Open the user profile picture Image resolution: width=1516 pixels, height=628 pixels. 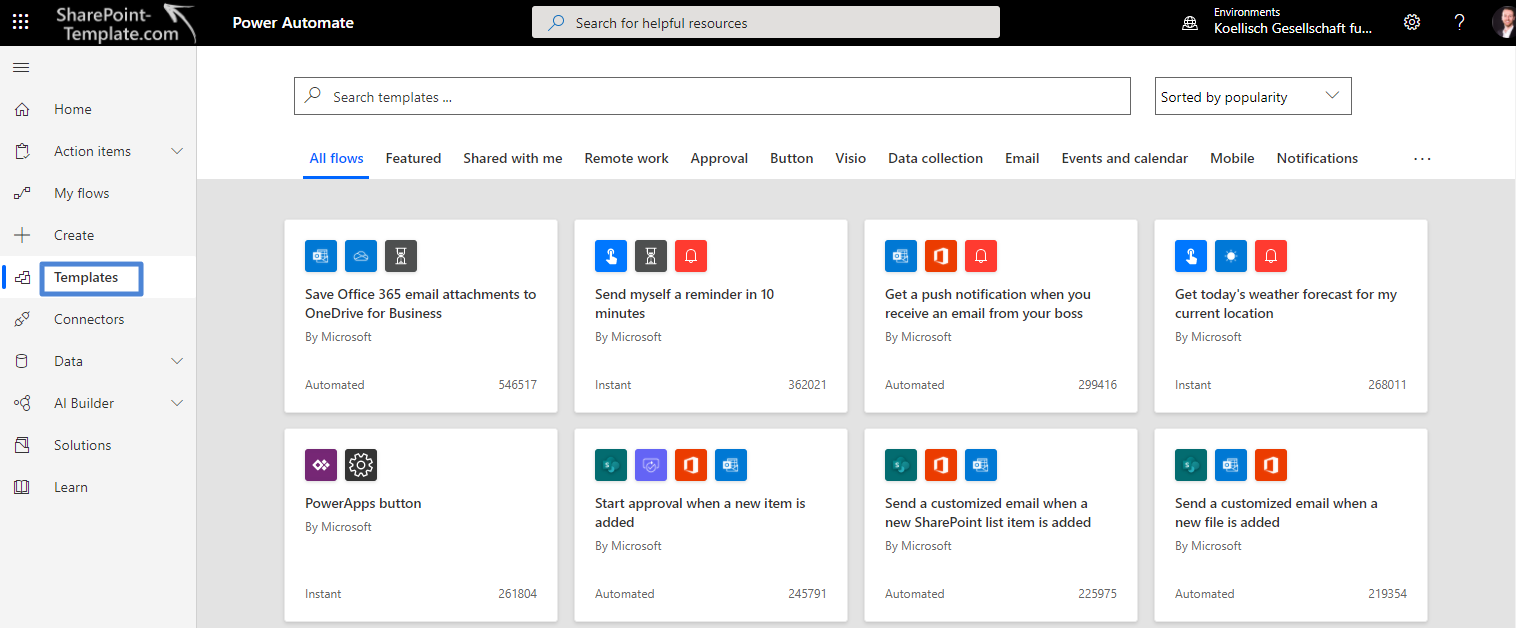pyautogui.click(x=1504, y=22)
